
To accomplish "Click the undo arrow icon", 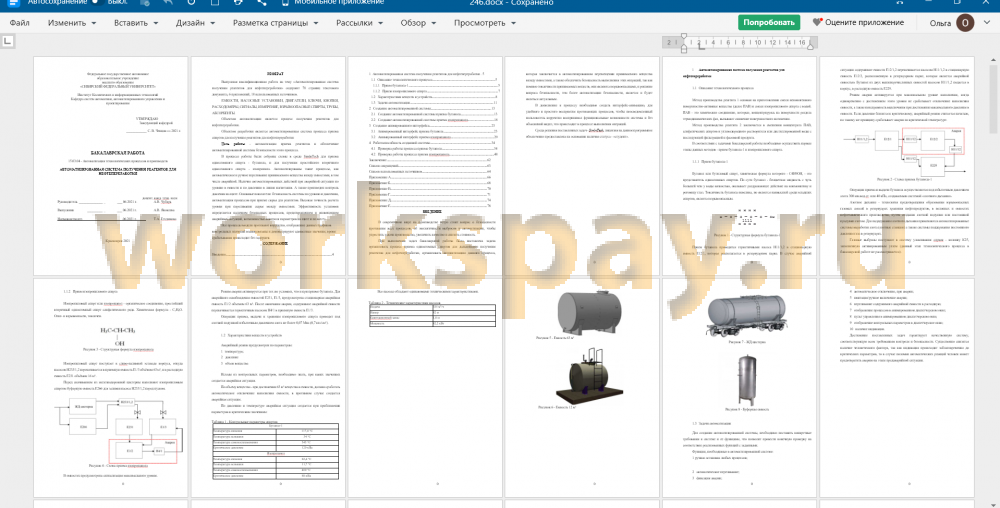I will [x=168, y=3].
